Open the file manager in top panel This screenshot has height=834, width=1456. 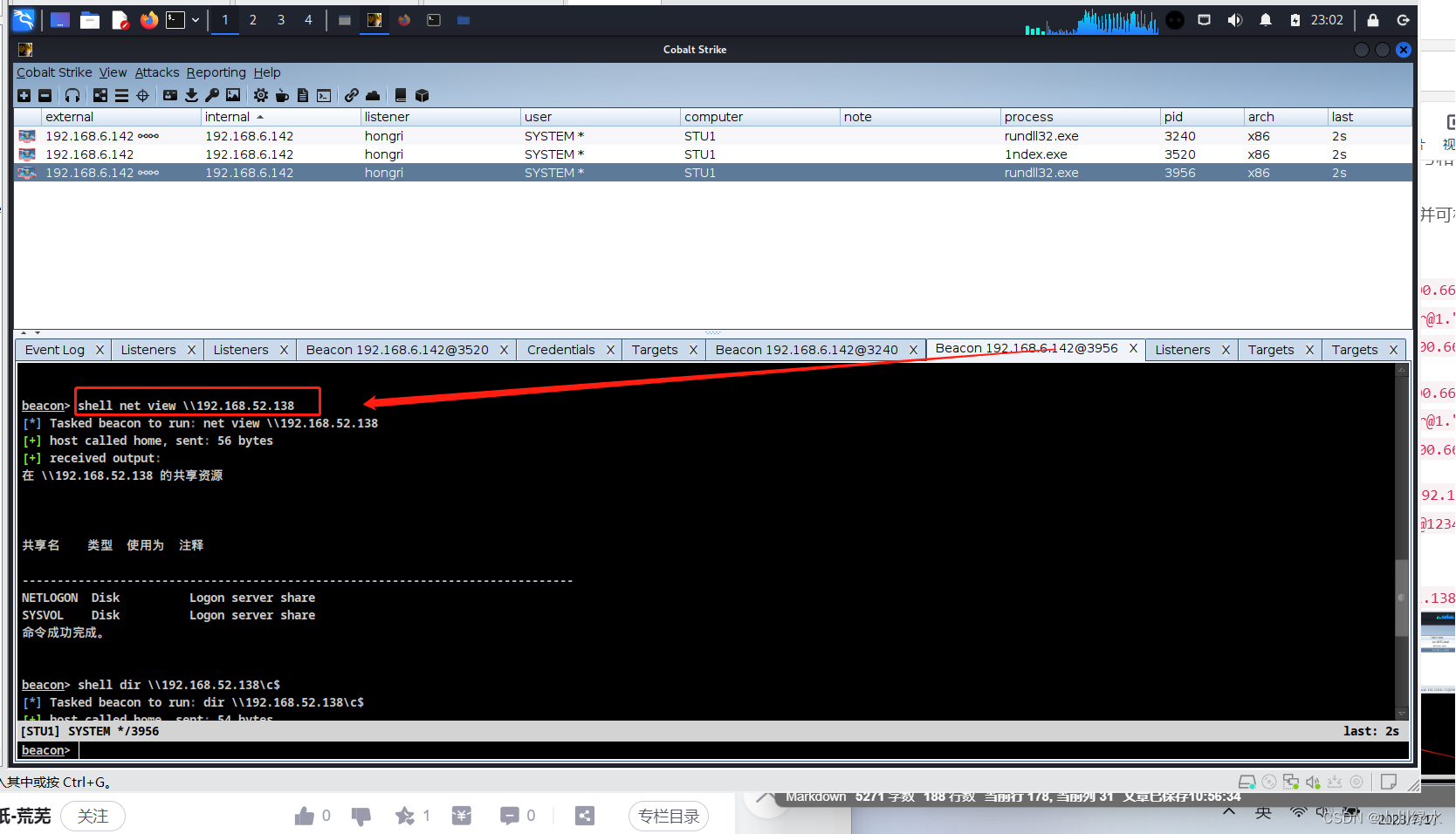(90, 20)
